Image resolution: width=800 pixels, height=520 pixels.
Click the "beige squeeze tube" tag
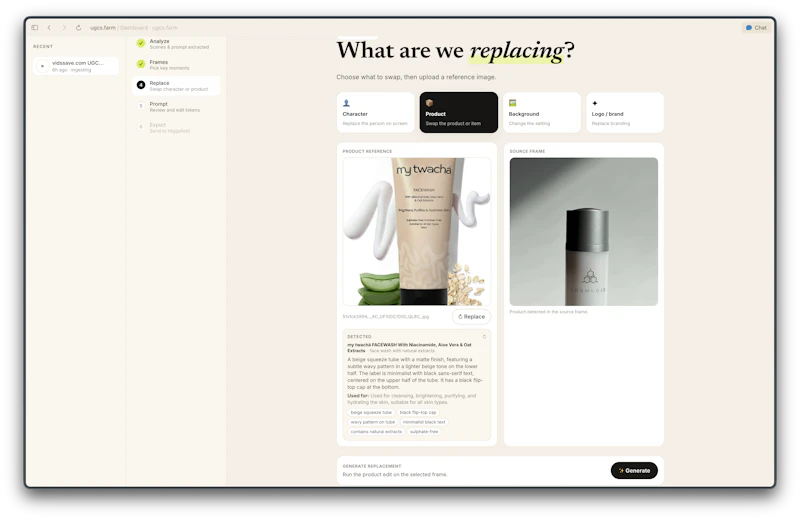click(x=371, y=412)
